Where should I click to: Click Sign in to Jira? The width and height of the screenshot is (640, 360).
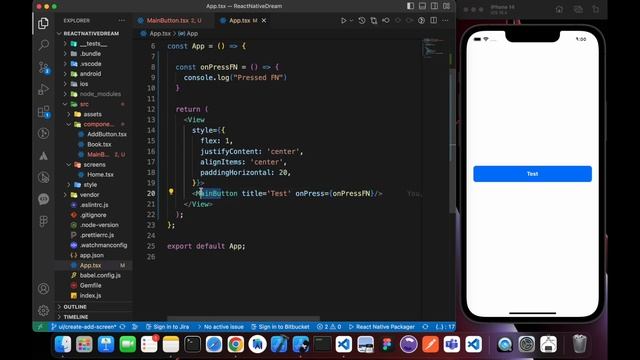pyautogui.click(x=168, y=327)
